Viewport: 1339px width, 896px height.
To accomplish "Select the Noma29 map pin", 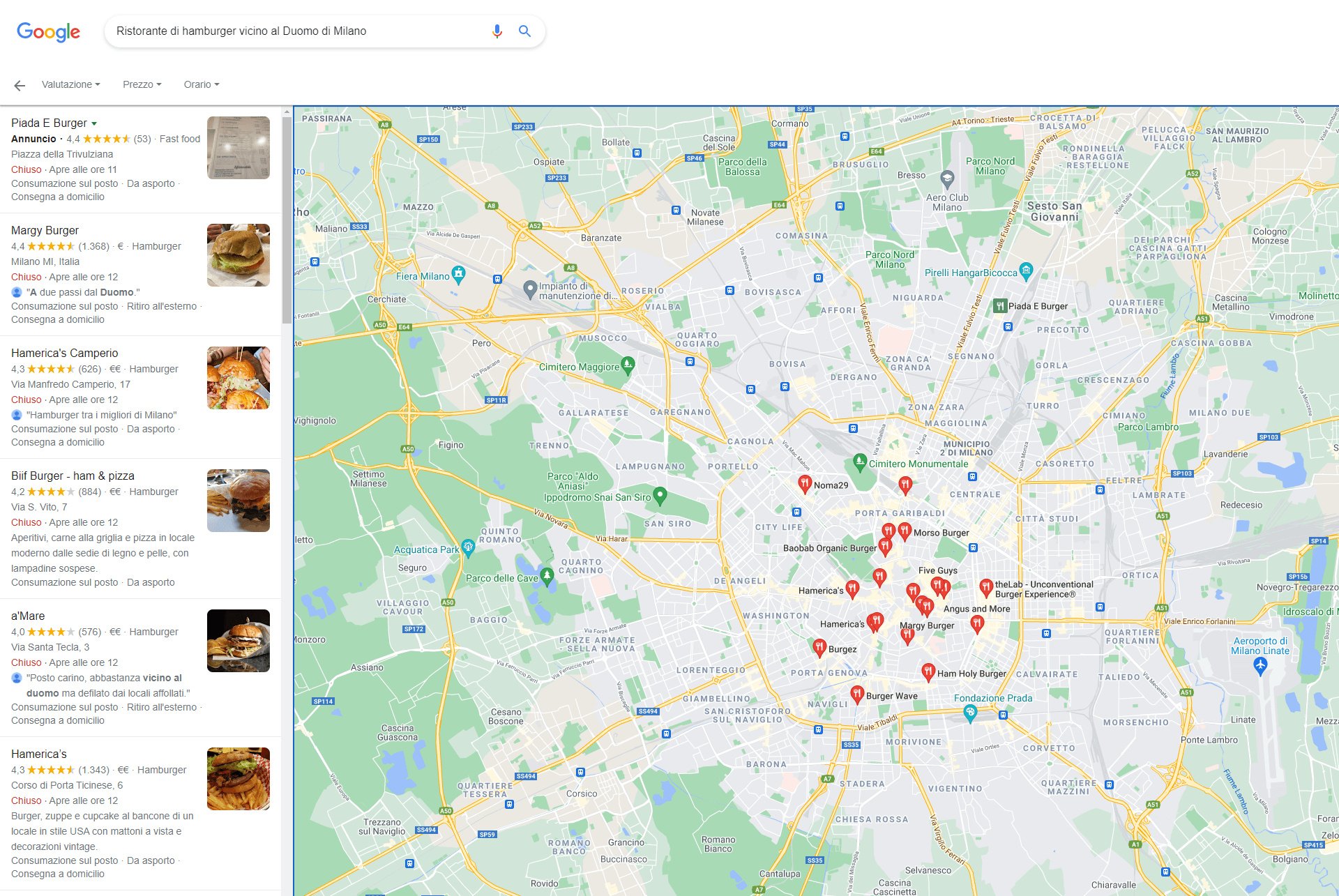I will tap(805, 483).
